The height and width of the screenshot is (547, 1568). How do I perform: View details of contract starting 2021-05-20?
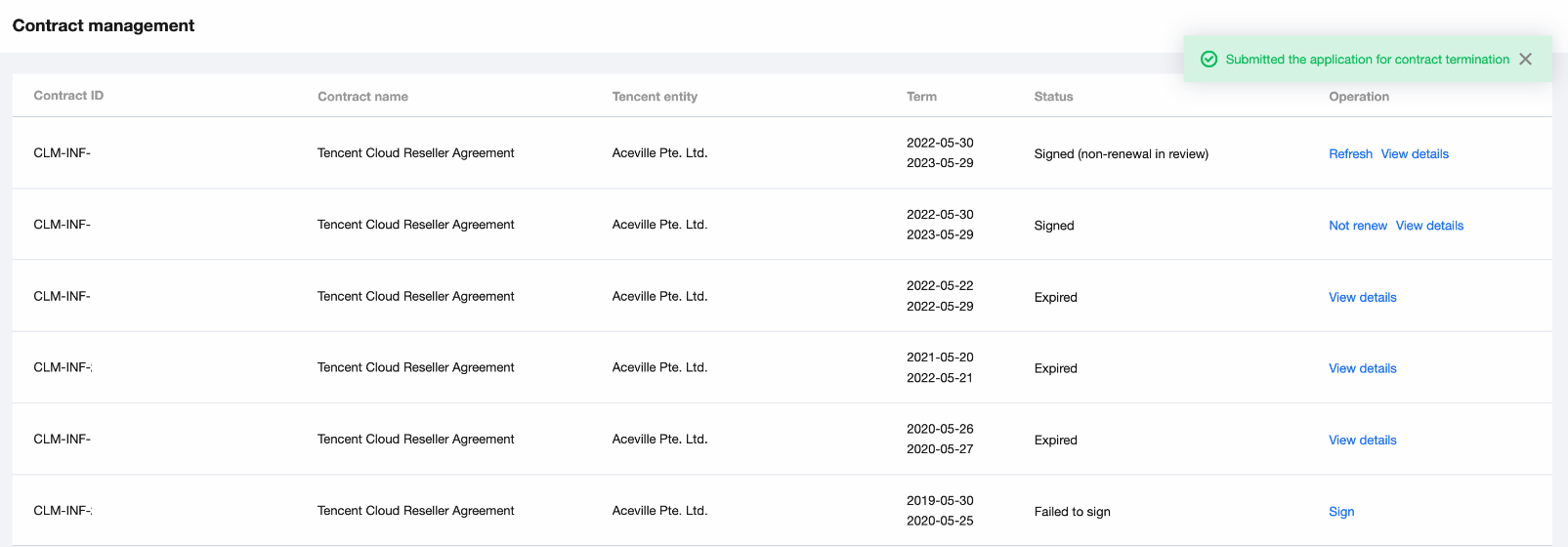pos(1362,369)
